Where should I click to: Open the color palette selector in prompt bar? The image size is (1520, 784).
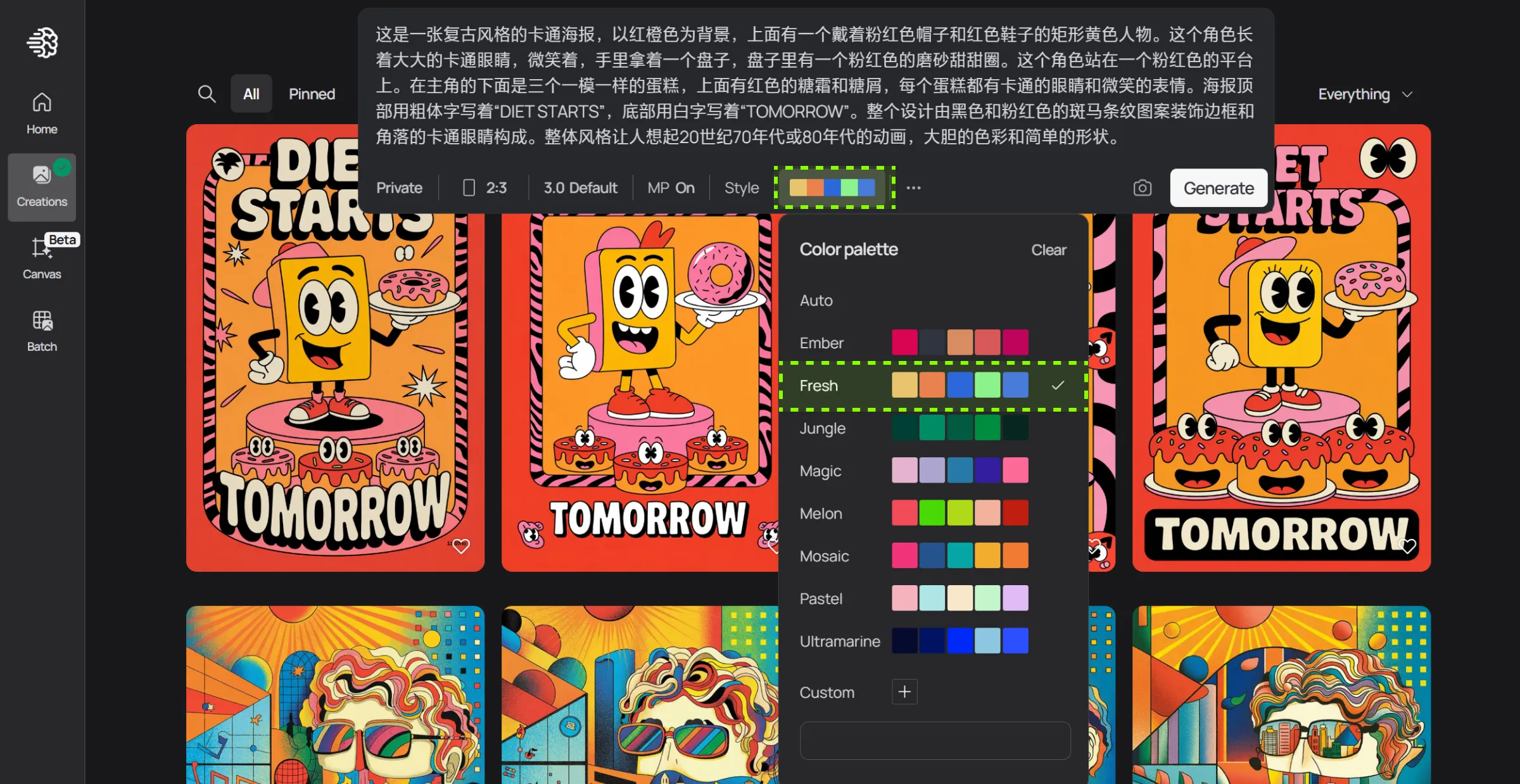832,187
